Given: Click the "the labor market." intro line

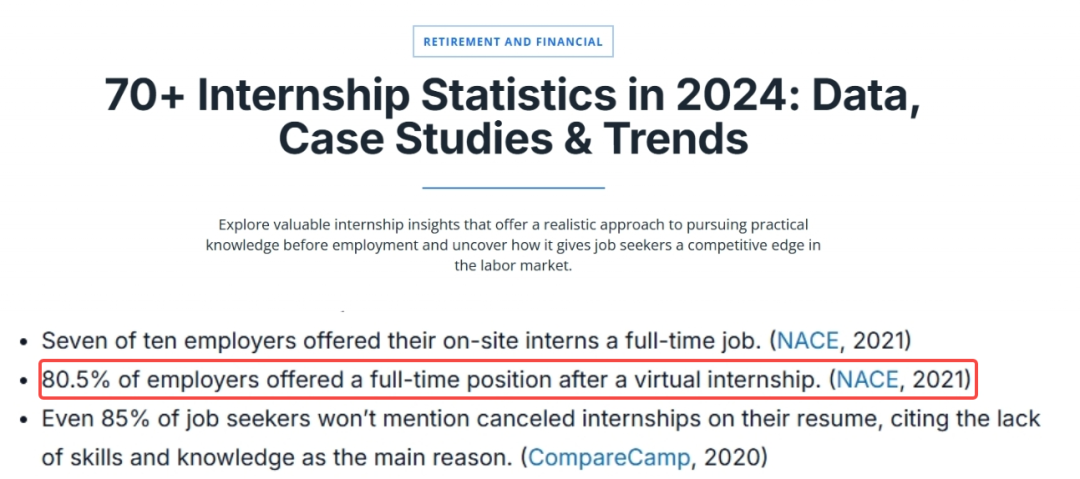Looking at the screenshot, I should click(x=513, y=265).
